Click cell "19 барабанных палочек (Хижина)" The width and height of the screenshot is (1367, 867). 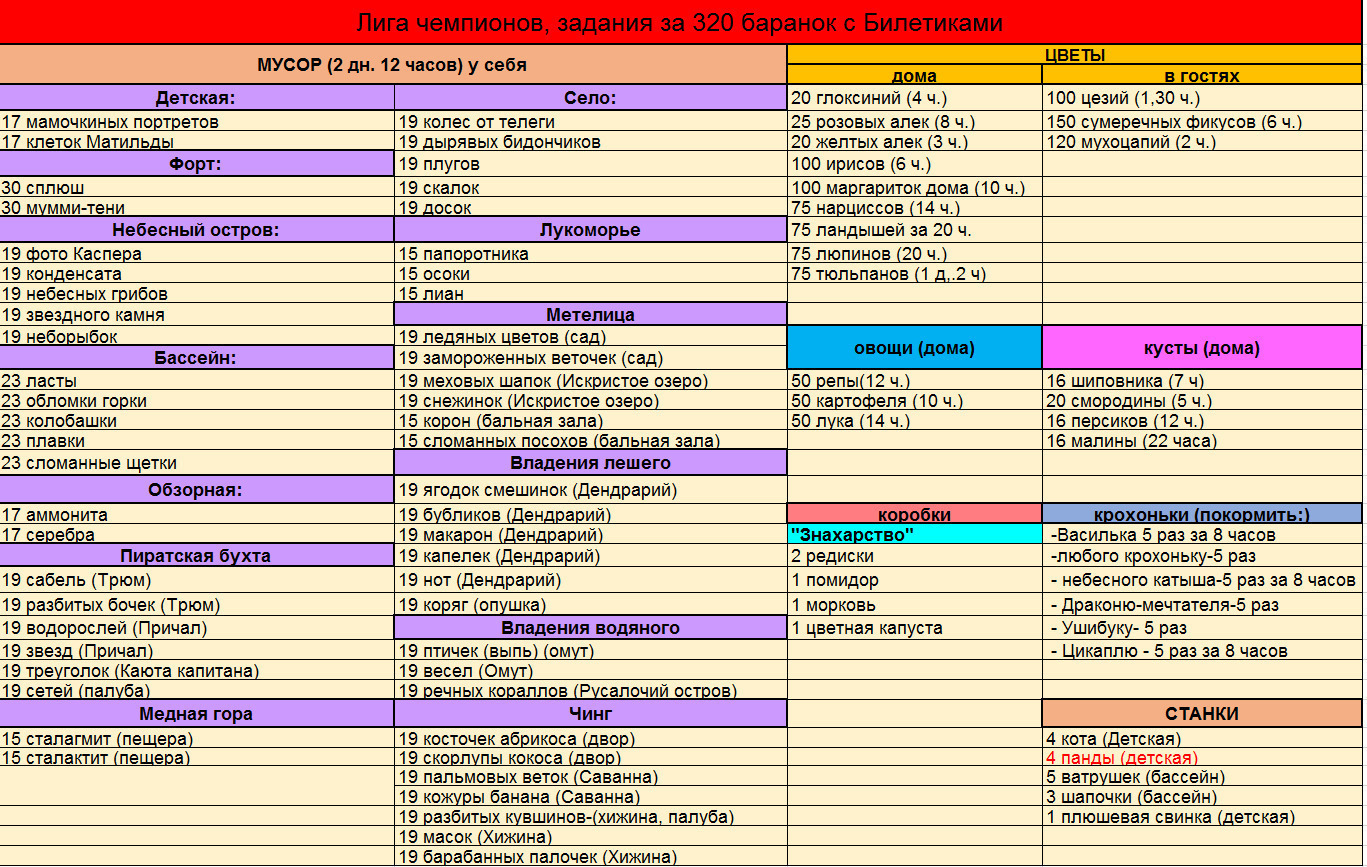click(x=590, y=857)
